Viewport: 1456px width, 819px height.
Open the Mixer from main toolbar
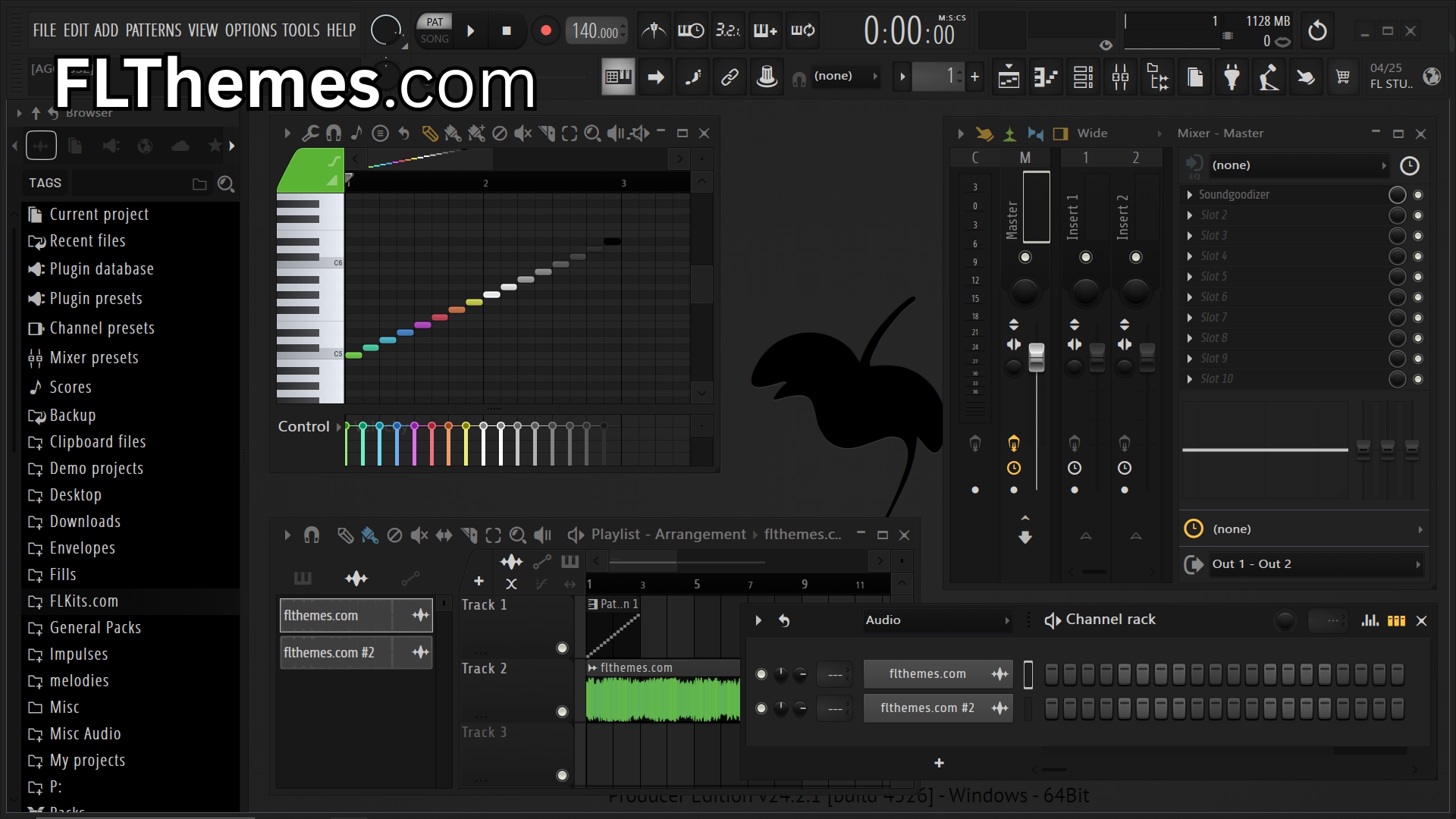coord(1120,77)
